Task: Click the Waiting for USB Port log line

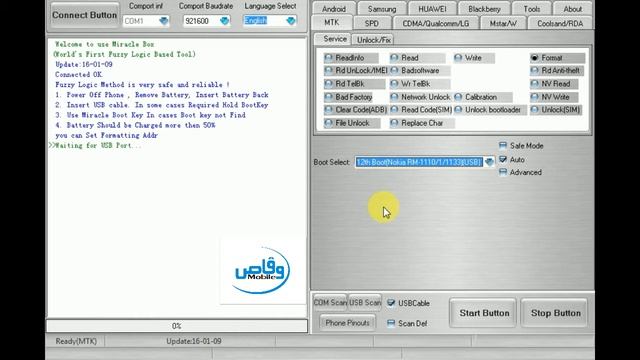Action: point(98,145)
